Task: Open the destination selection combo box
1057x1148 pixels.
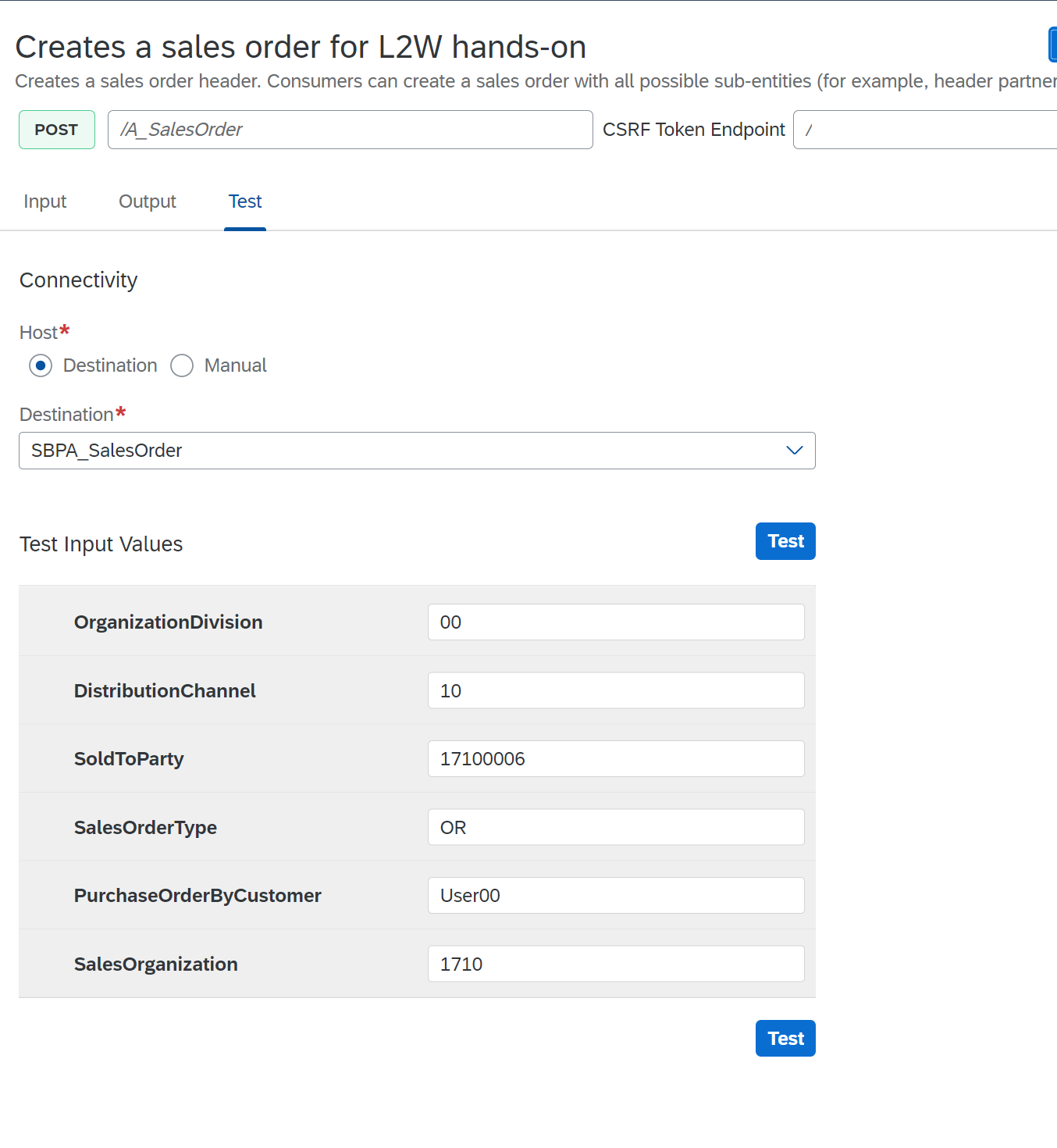Action: pyautogui.click(x=417, y=451)
